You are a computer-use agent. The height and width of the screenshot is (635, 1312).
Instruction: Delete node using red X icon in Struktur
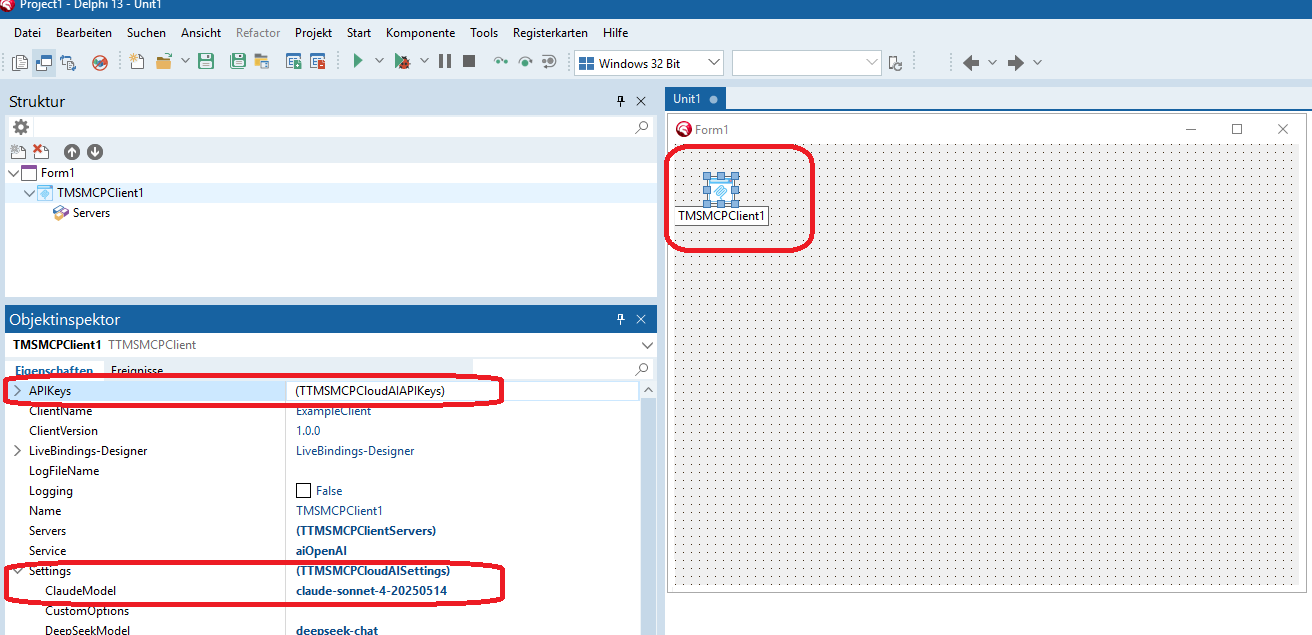tap(40, 151)
